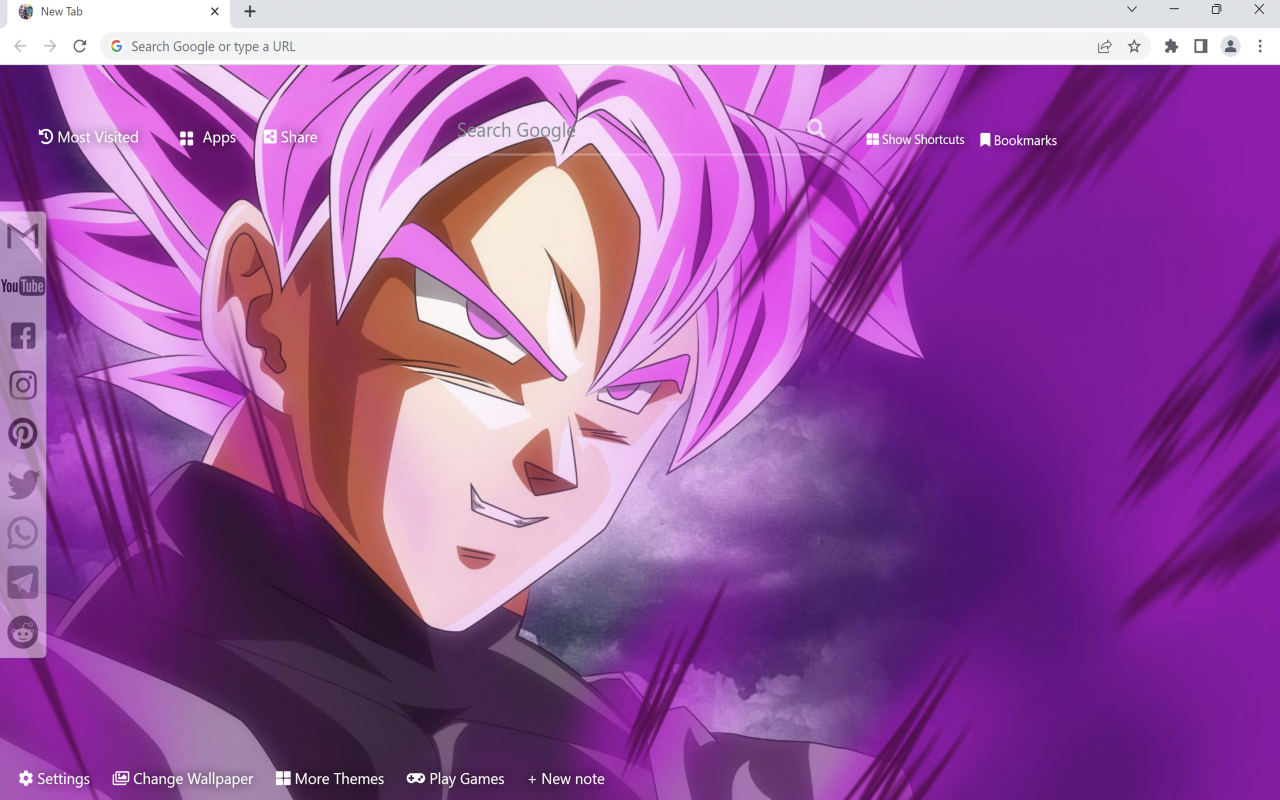Open Telegram from the sidebar
The height and width of the screenshot is (800, 1280).
pyautogui.click(x=23, y=582)
